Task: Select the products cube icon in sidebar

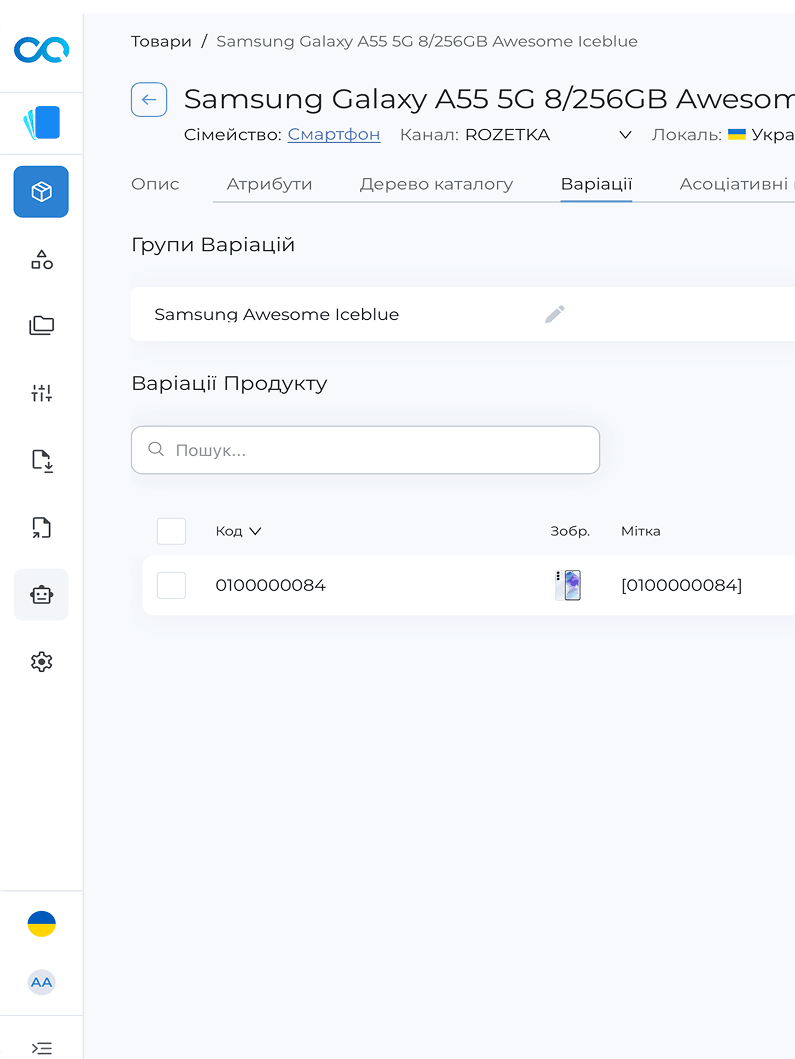Action: click(x=41, y=192)
